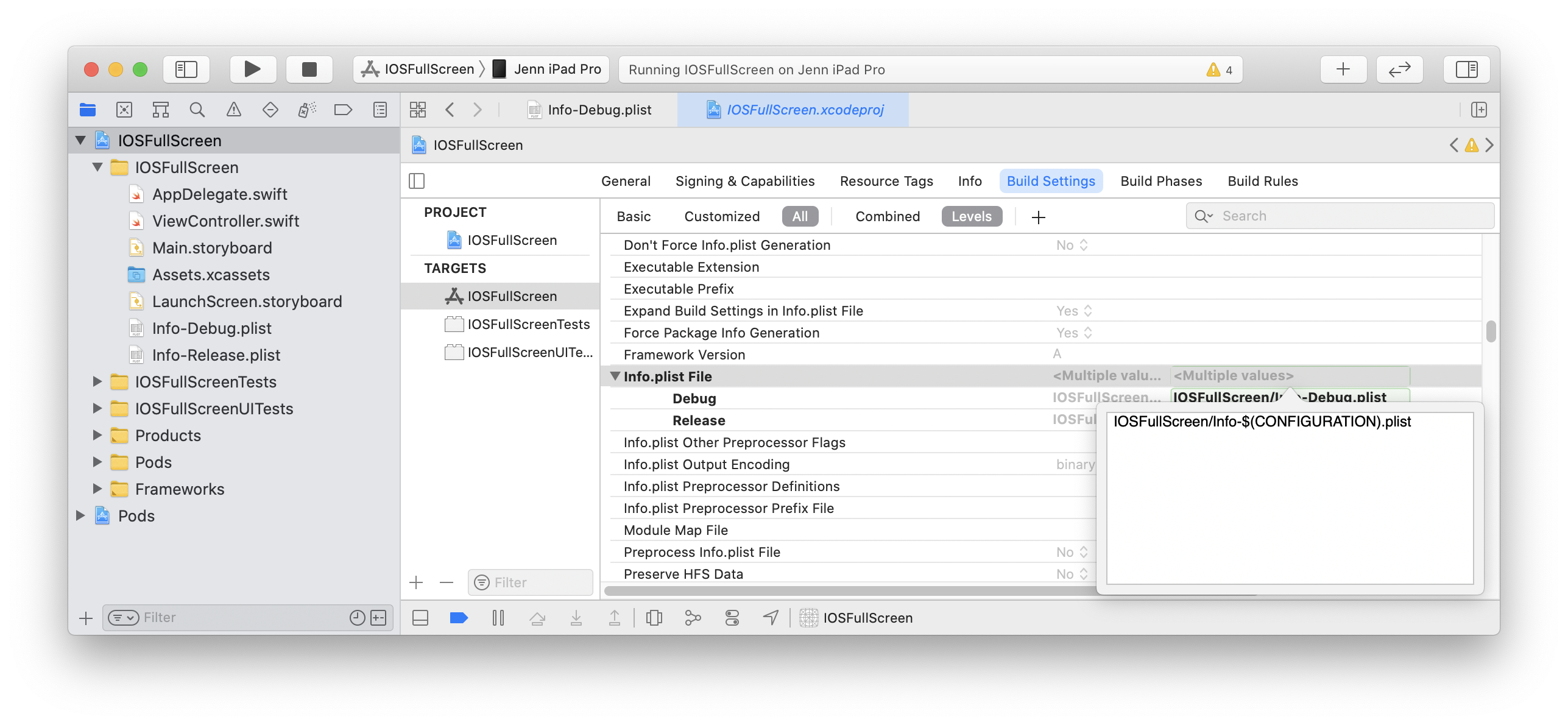The width and height of the screenshot is (1568, 725).
Task: Toggle the left navigator sidebar visibility
Action: click(x=186, y=69)
